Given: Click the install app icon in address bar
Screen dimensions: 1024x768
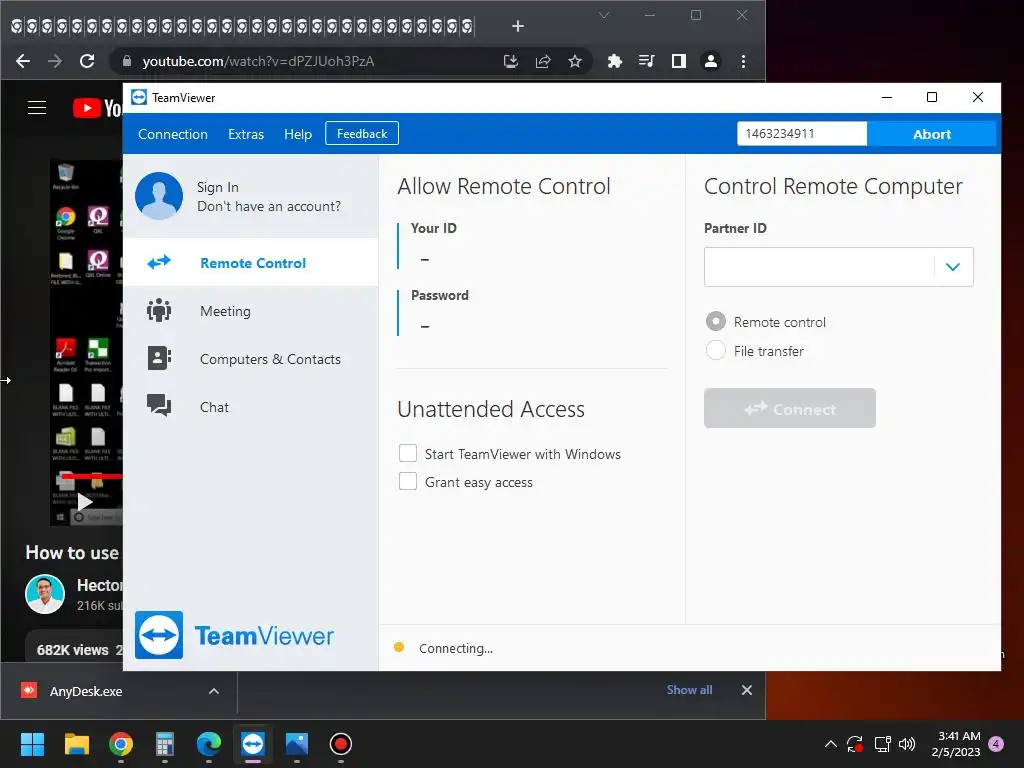Looking at the screenshot, I should click(x=511, y=61).
